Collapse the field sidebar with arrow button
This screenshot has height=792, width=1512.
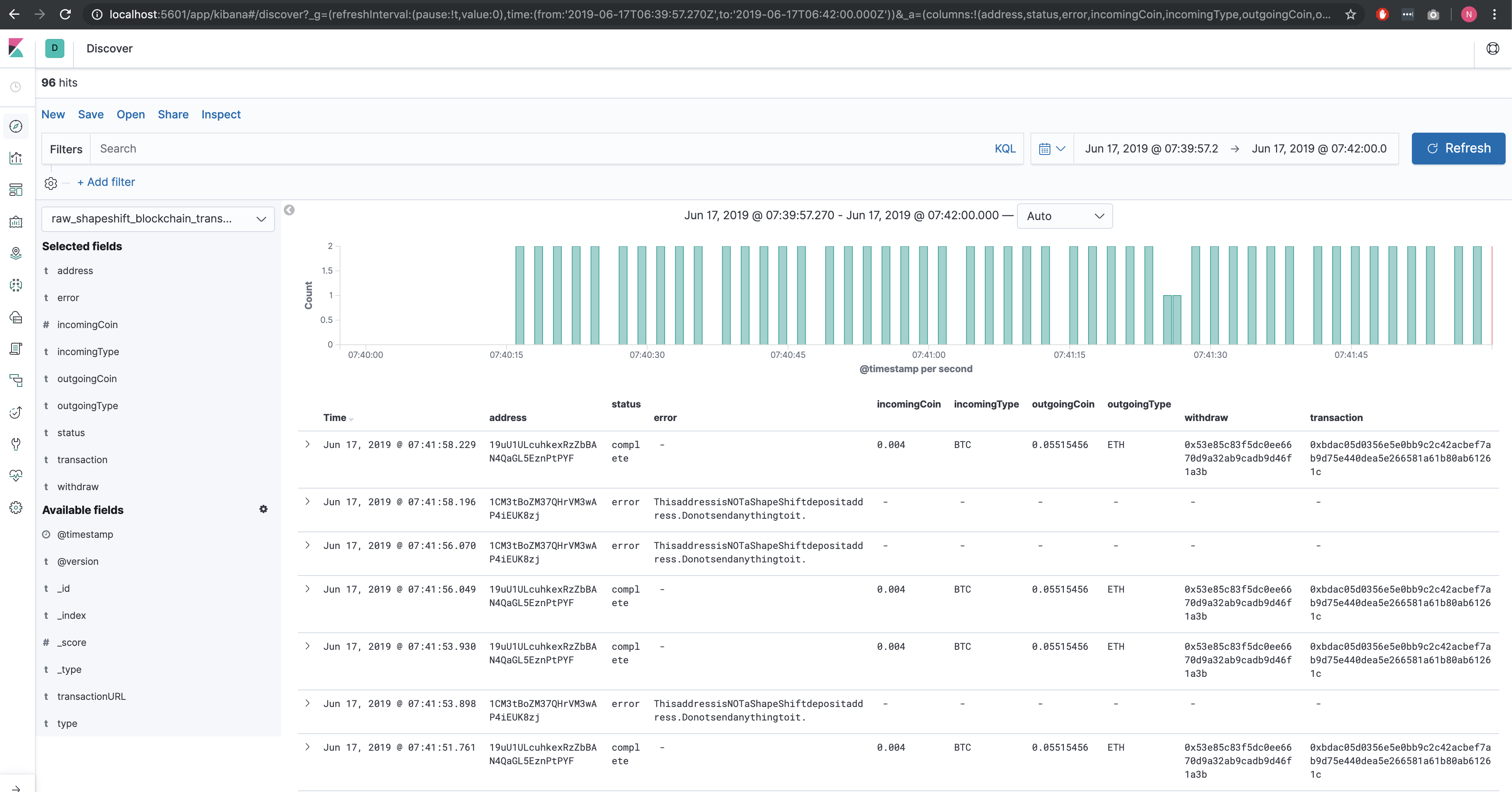coord(289,210)
